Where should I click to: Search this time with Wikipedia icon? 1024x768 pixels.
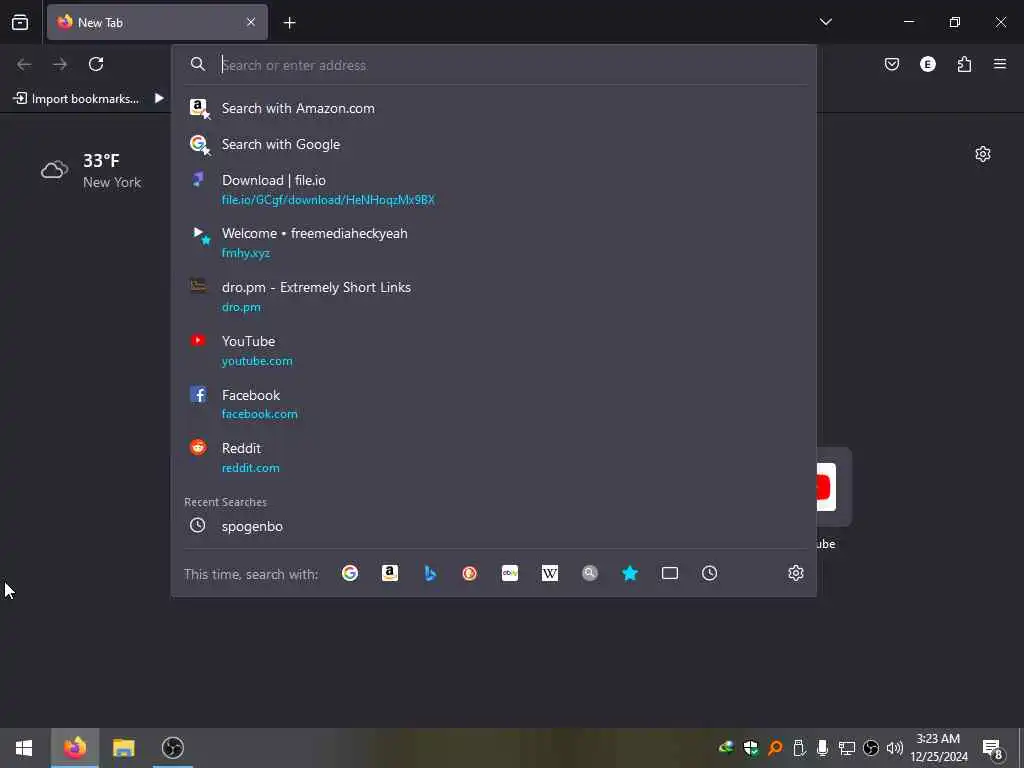[x=550, y=573]
